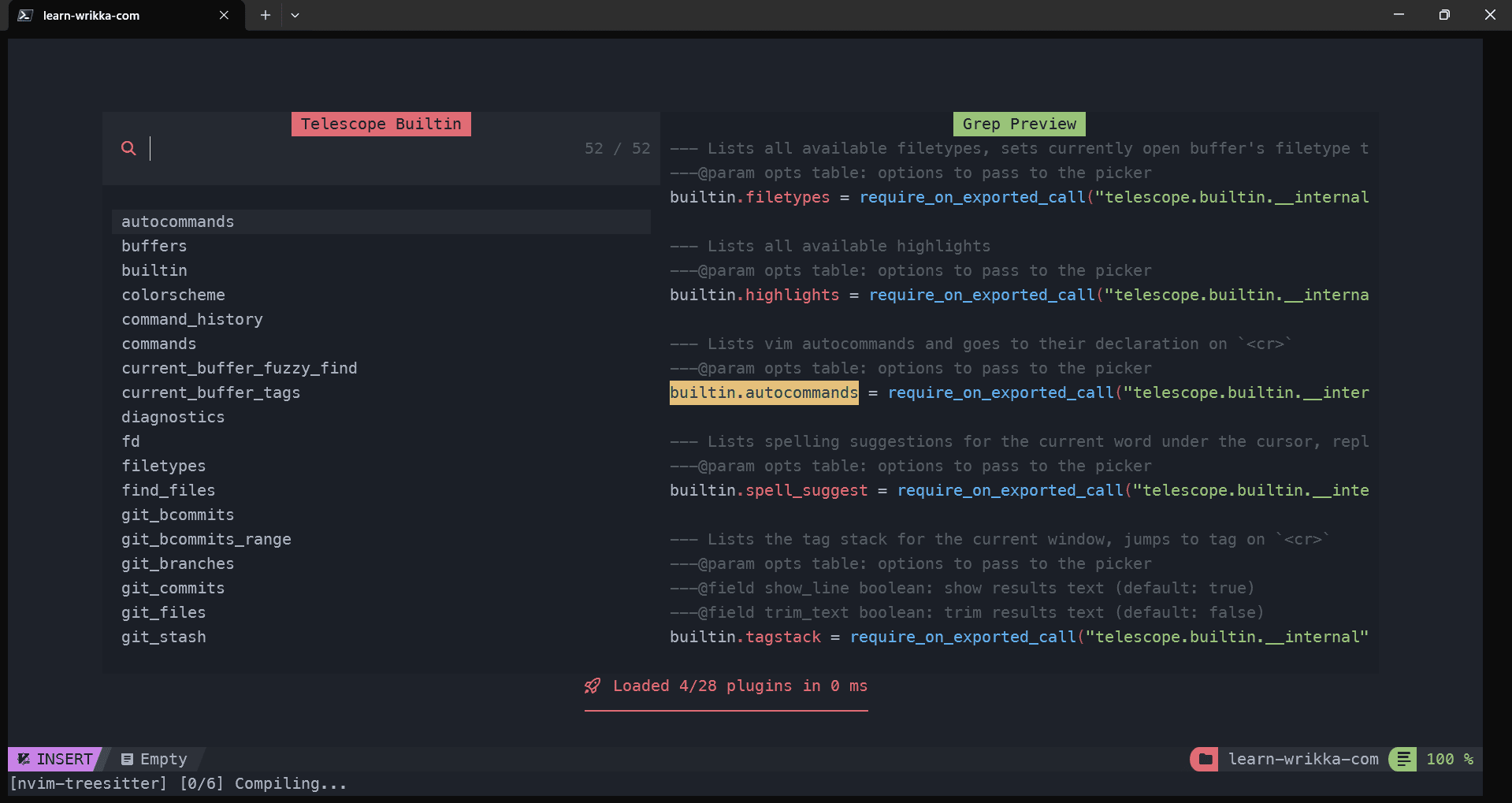The width and height of the screenshot is (1512, 803).
Task: Click the red folder icon in the statusline
Action: 1204,759
